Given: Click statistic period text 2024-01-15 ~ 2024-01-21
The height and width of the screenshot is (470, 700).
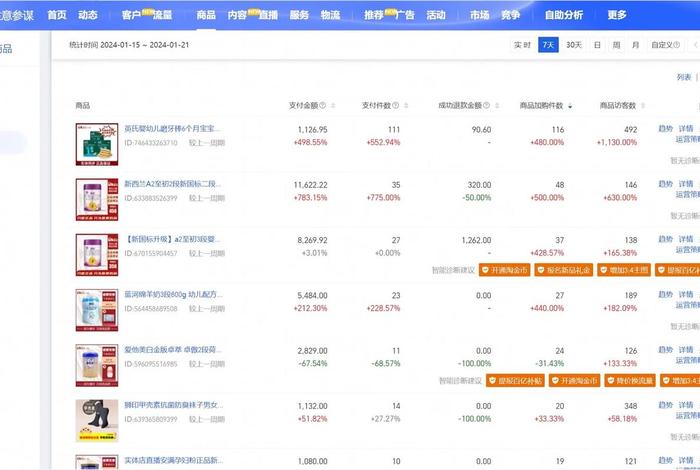Looking at the screenshot, I should [x=145, y=45].
